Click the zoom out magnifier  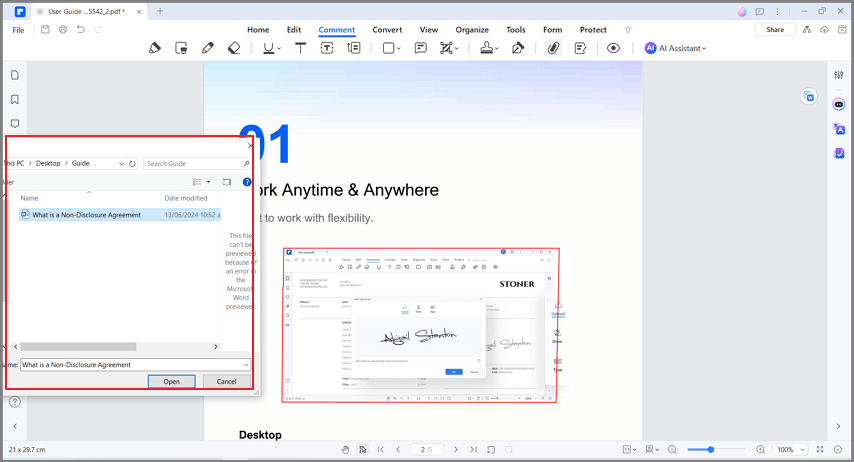coord(672,449)
